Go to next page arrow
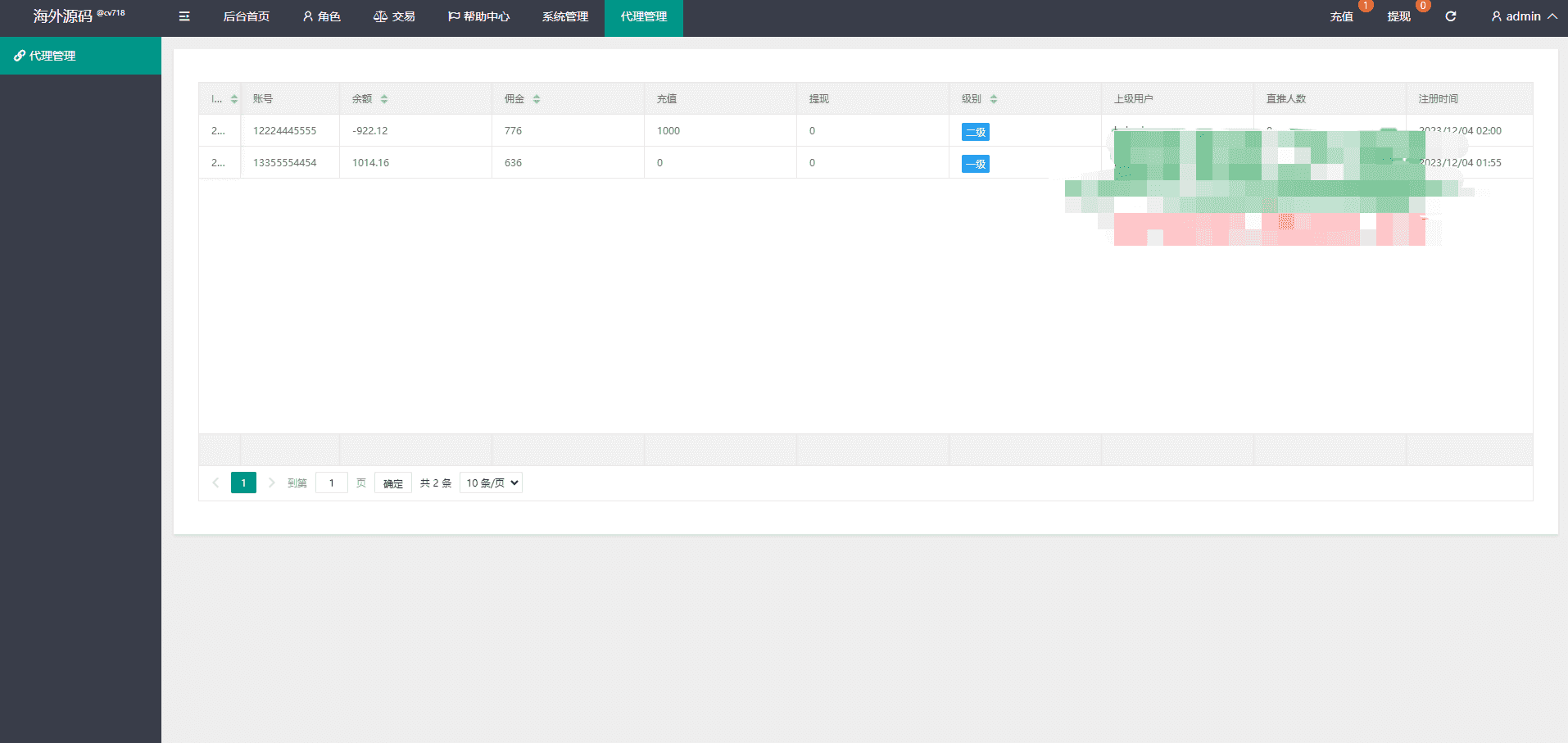This screenshot has width=1568, height=743. pos(272,482)
